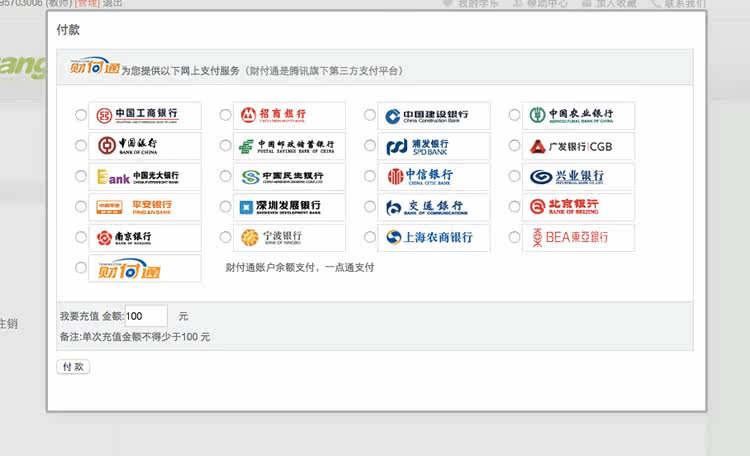Viewport: 750px width, 456px height.
Task: Choose the 兴业银行 radio button
Action: click(x=514, y=176)
